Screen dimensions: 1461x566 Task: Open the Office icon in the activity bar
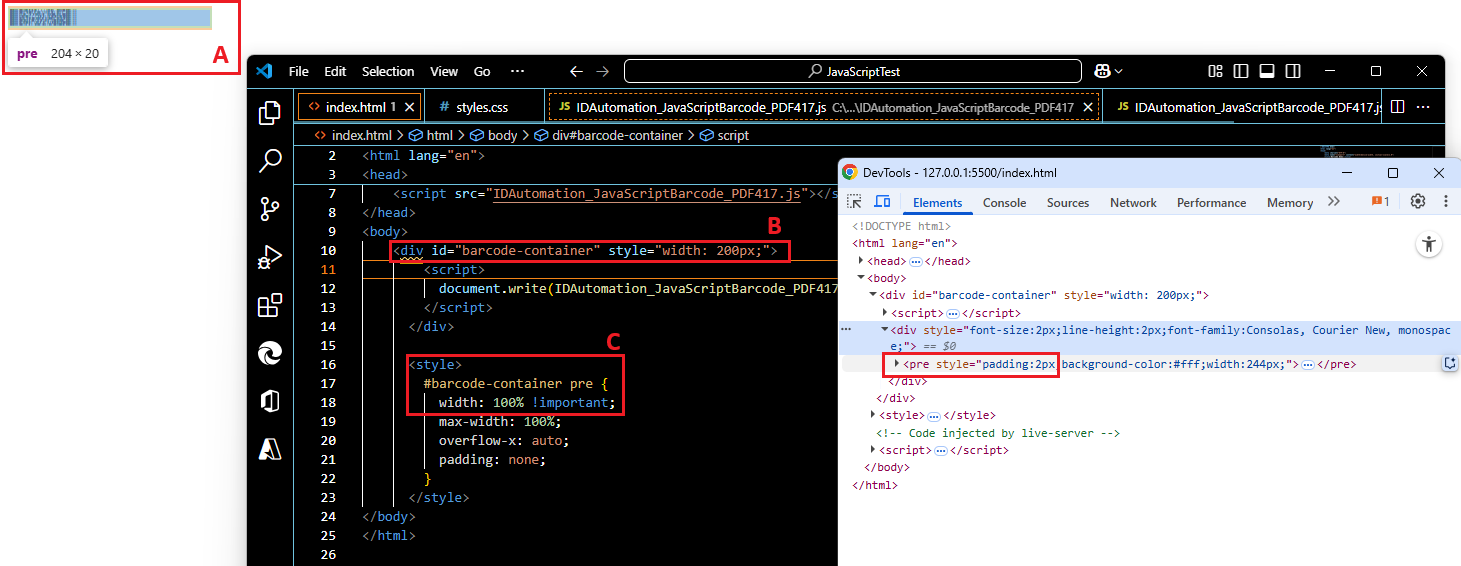click(x=270, y=401)
